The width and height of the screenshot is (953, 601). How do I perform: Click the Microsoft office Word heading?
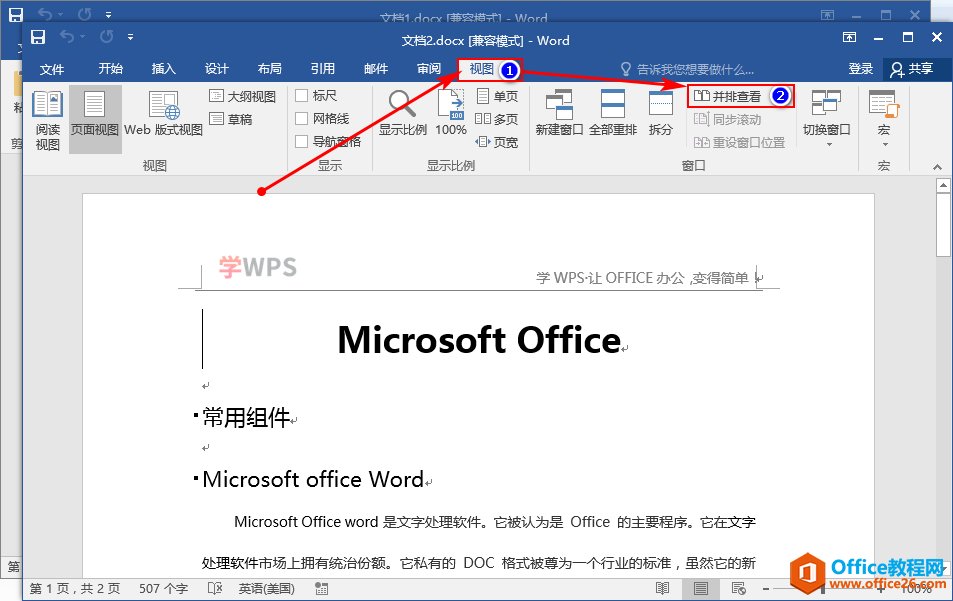tap(313, 479)
